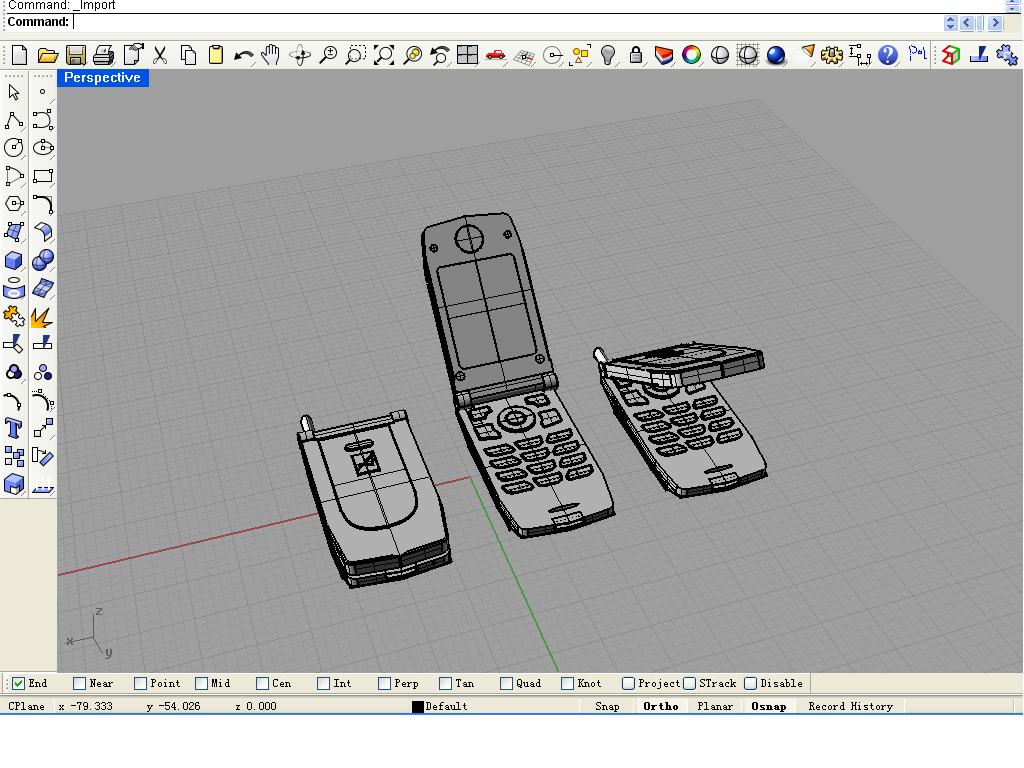Viewport: 1024px width, 768px height.
Task: Select the Box solid tool
Action: 14,261
